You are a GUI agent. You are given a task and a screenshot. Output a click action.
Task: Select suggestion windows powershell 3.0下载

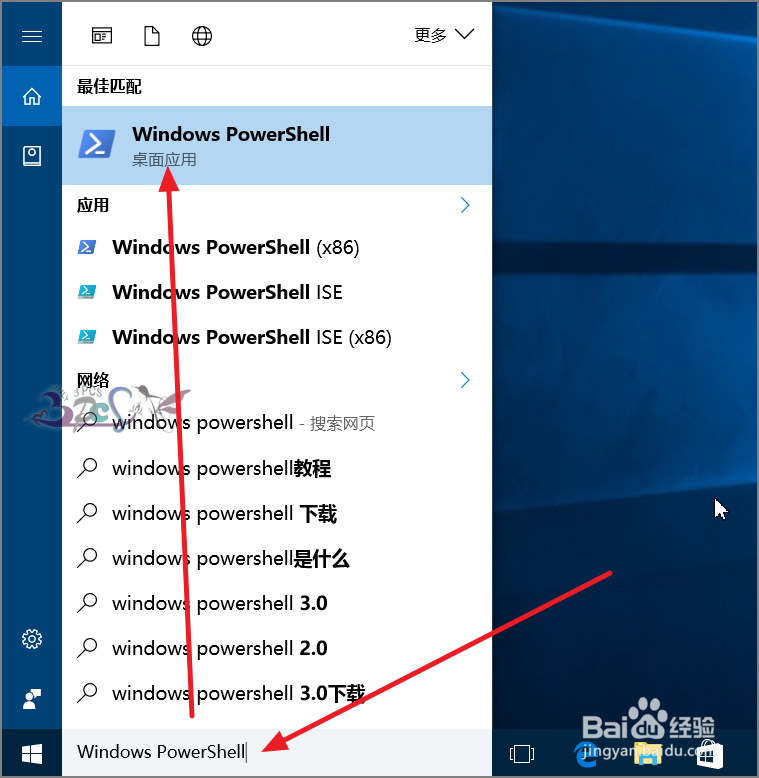[277, 693]
